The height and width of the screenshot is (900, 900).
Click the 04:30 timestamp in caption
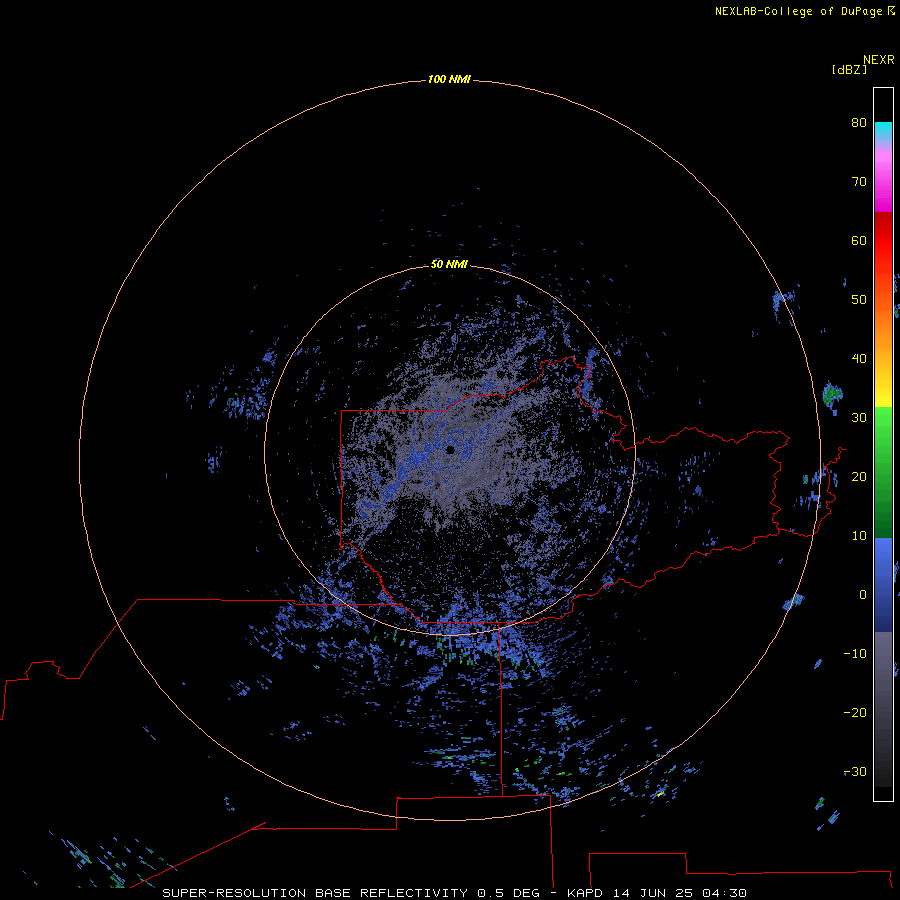[724, 893]
